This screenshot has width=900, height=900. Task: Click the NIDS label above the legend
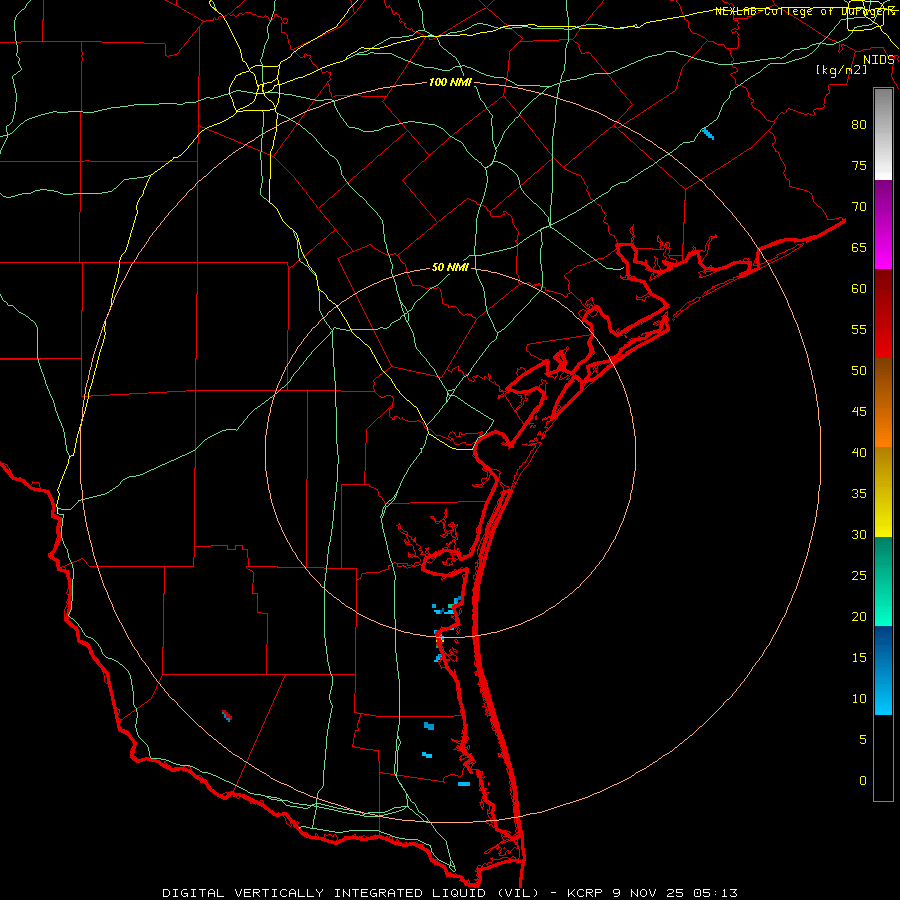[x=878, y=60]
